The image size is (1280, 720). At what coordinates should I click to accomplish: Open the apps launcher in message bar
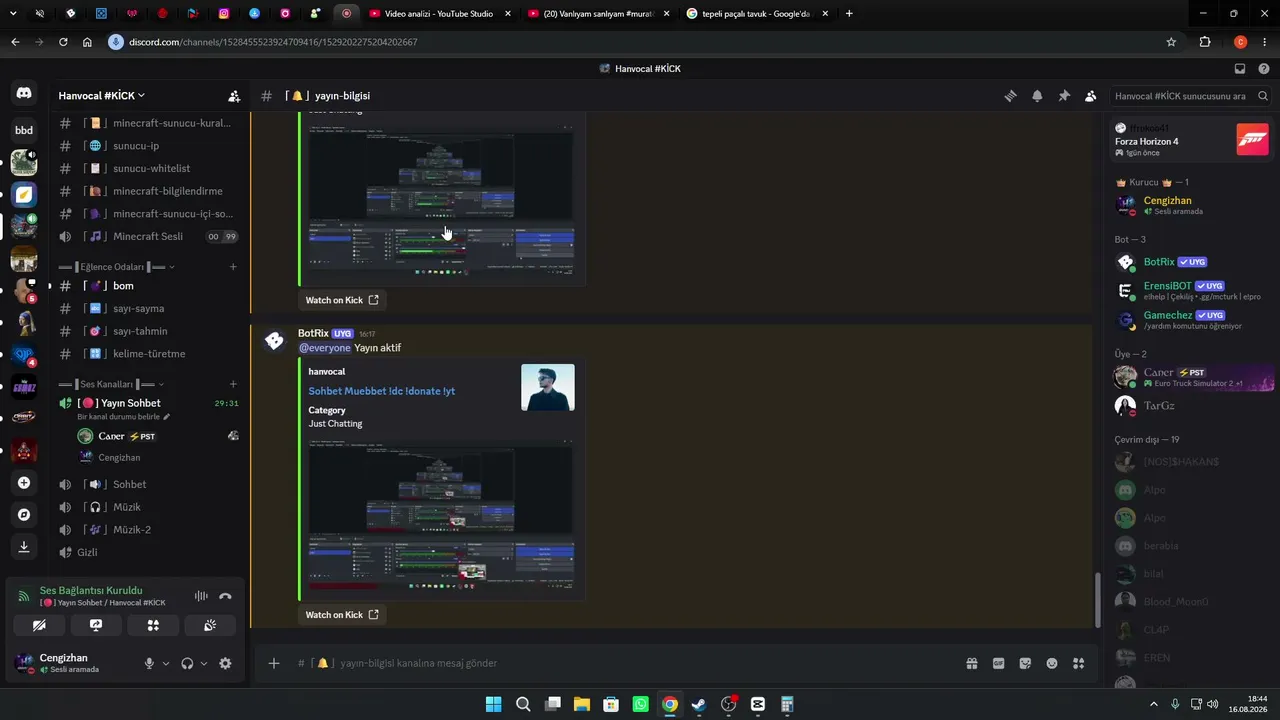[x=1079, y=663]
